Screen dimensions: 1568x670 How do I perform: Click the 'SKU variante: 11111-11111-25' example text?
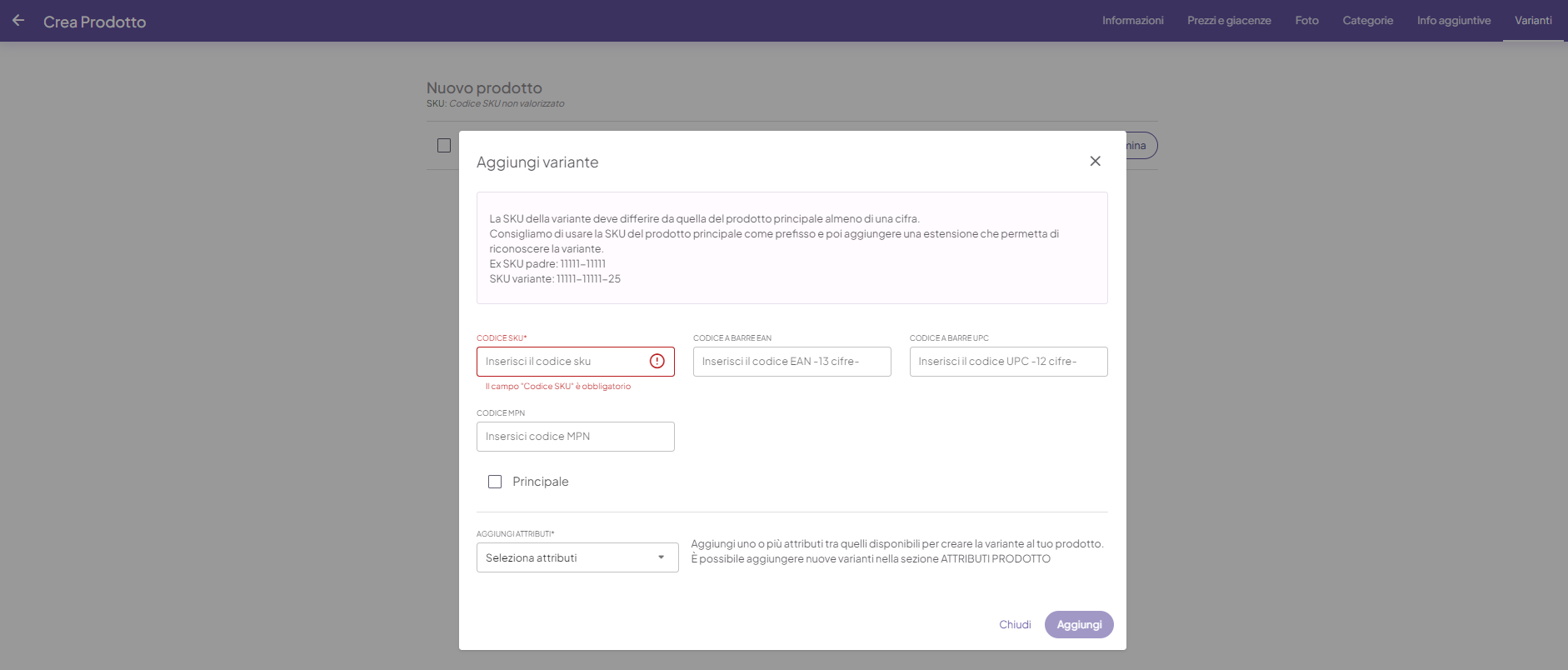tap(555, 279)
